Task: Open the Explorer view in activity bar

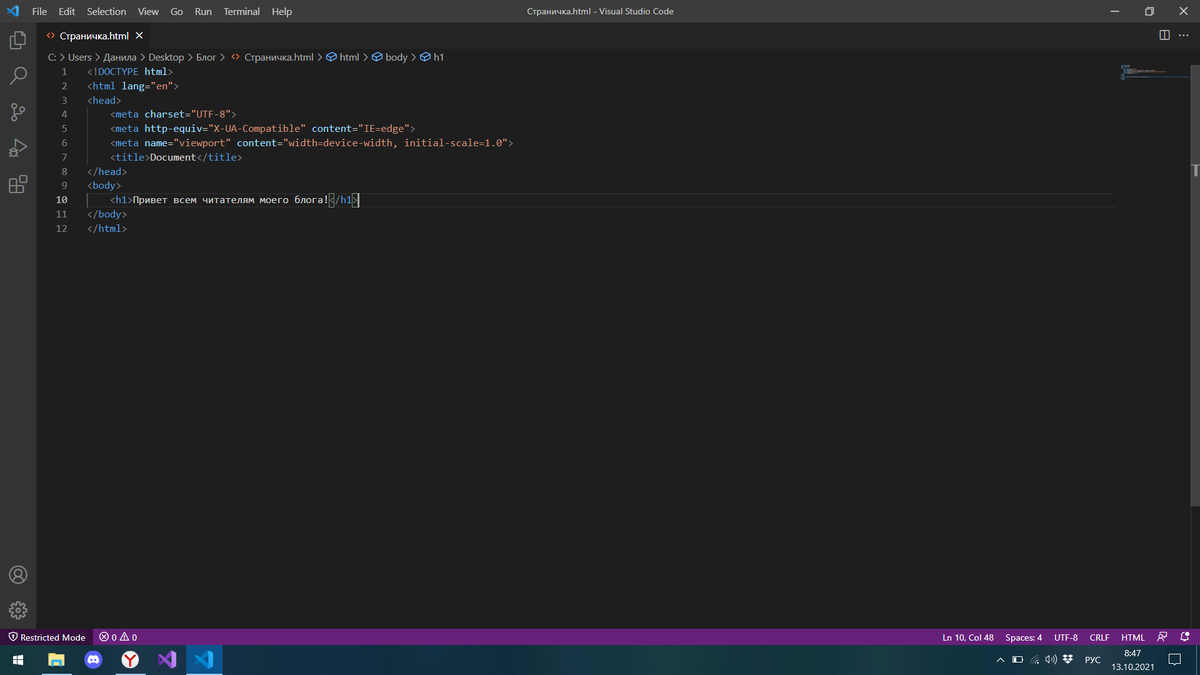Action: pos(18,40)
